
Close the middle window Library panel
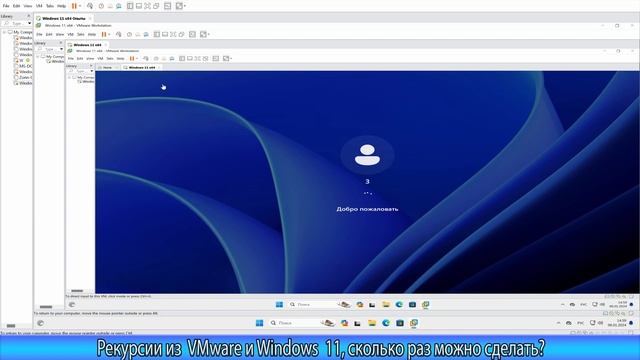pyautogui.click(x=61, y=43)
